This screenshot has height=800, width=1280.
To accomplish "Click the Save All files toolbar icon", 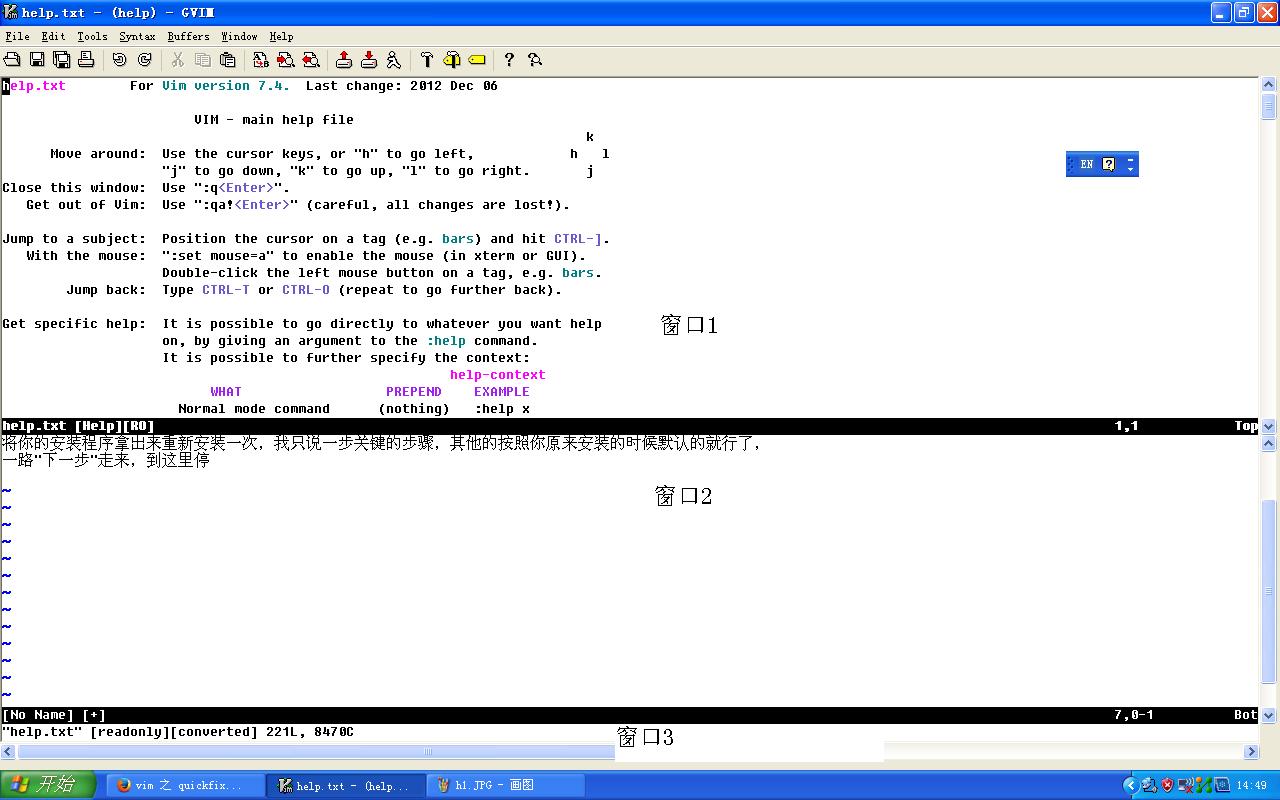I will point(61,60).
